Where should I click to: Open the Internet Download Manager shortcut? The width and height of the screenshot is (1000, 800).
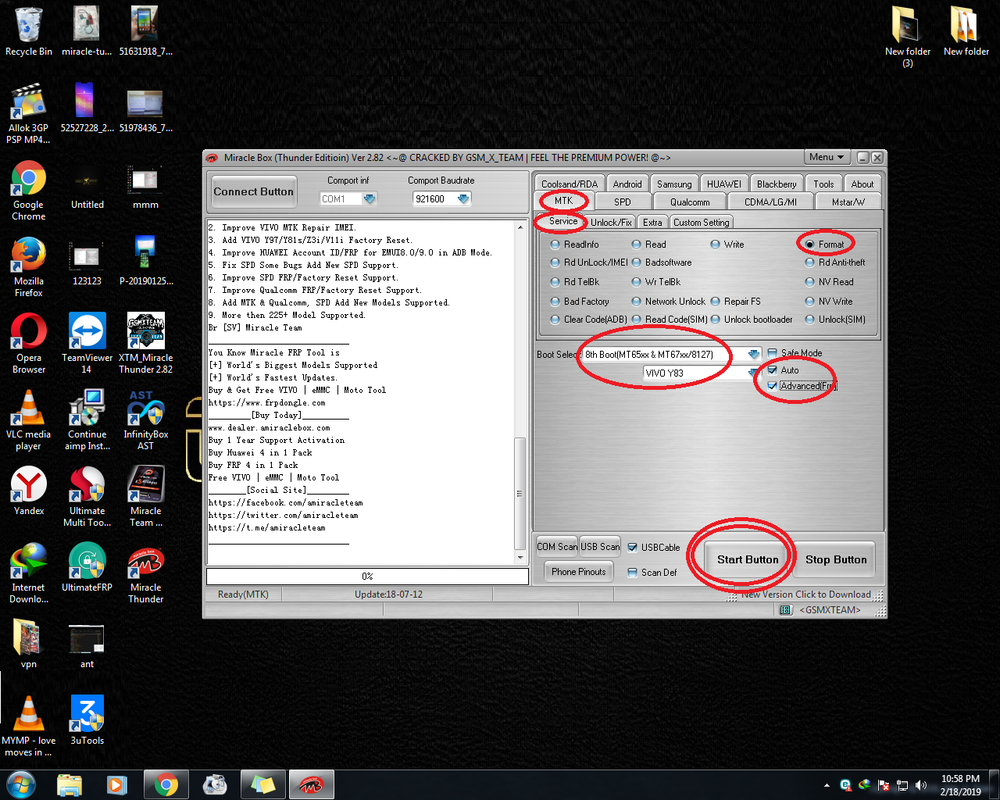(28, 574)
